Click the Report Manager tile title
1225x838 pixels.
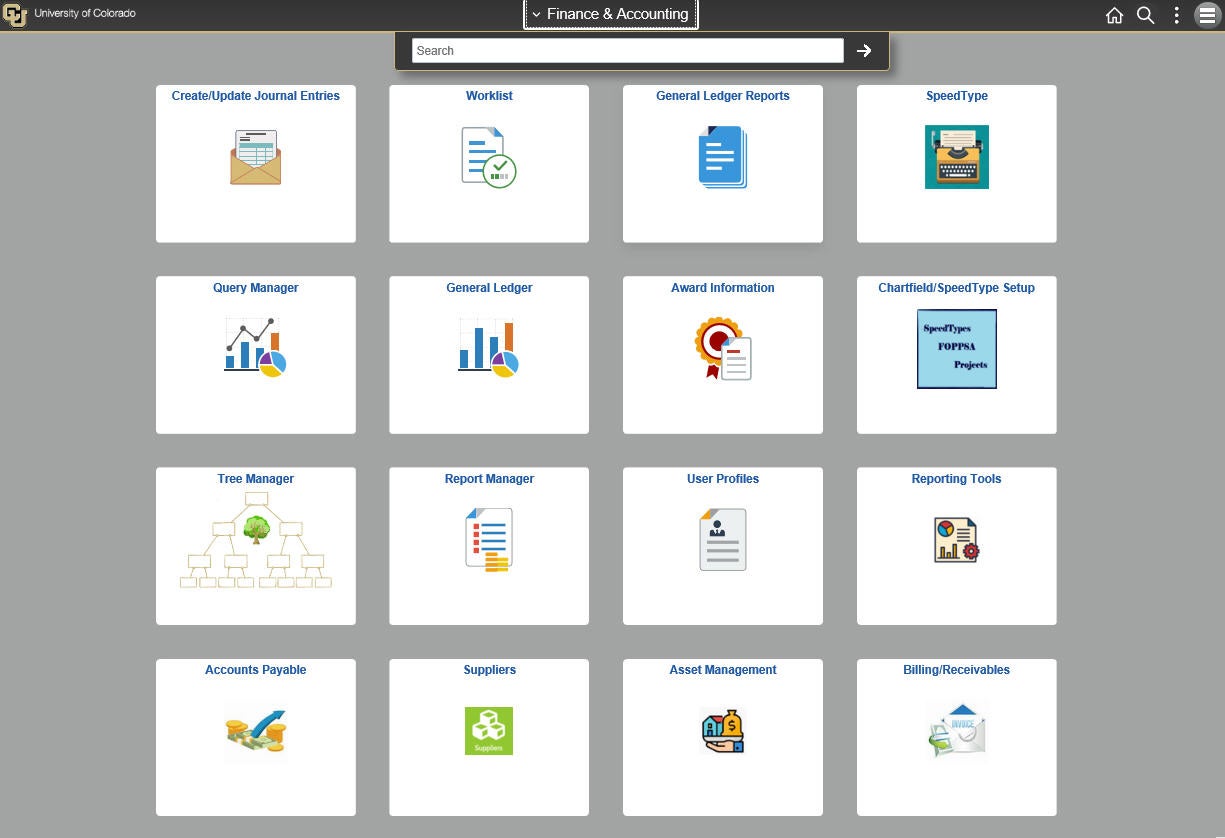click(489, 479)
